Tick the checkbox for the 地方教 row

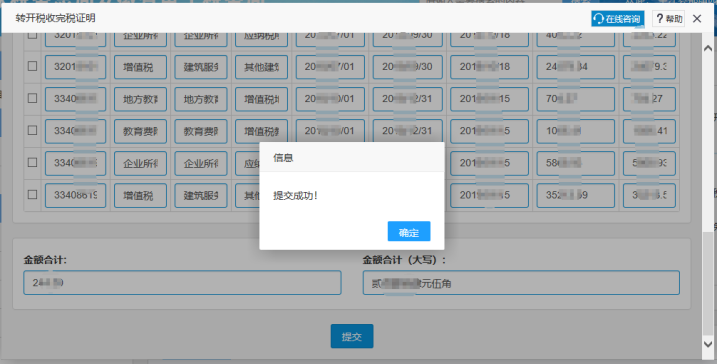(32, 98)
